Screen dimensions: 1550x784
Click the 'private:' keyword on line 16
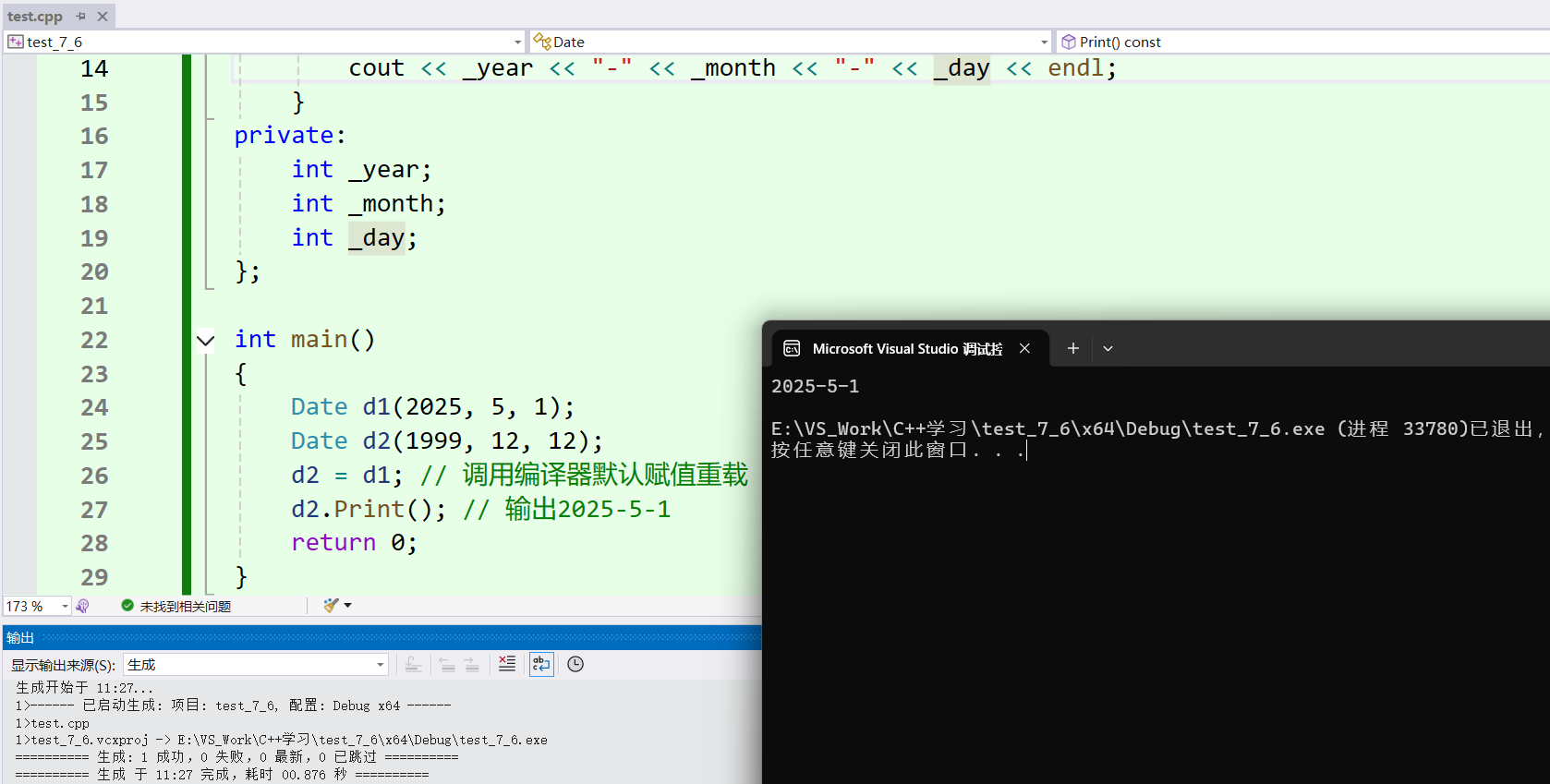290,136
